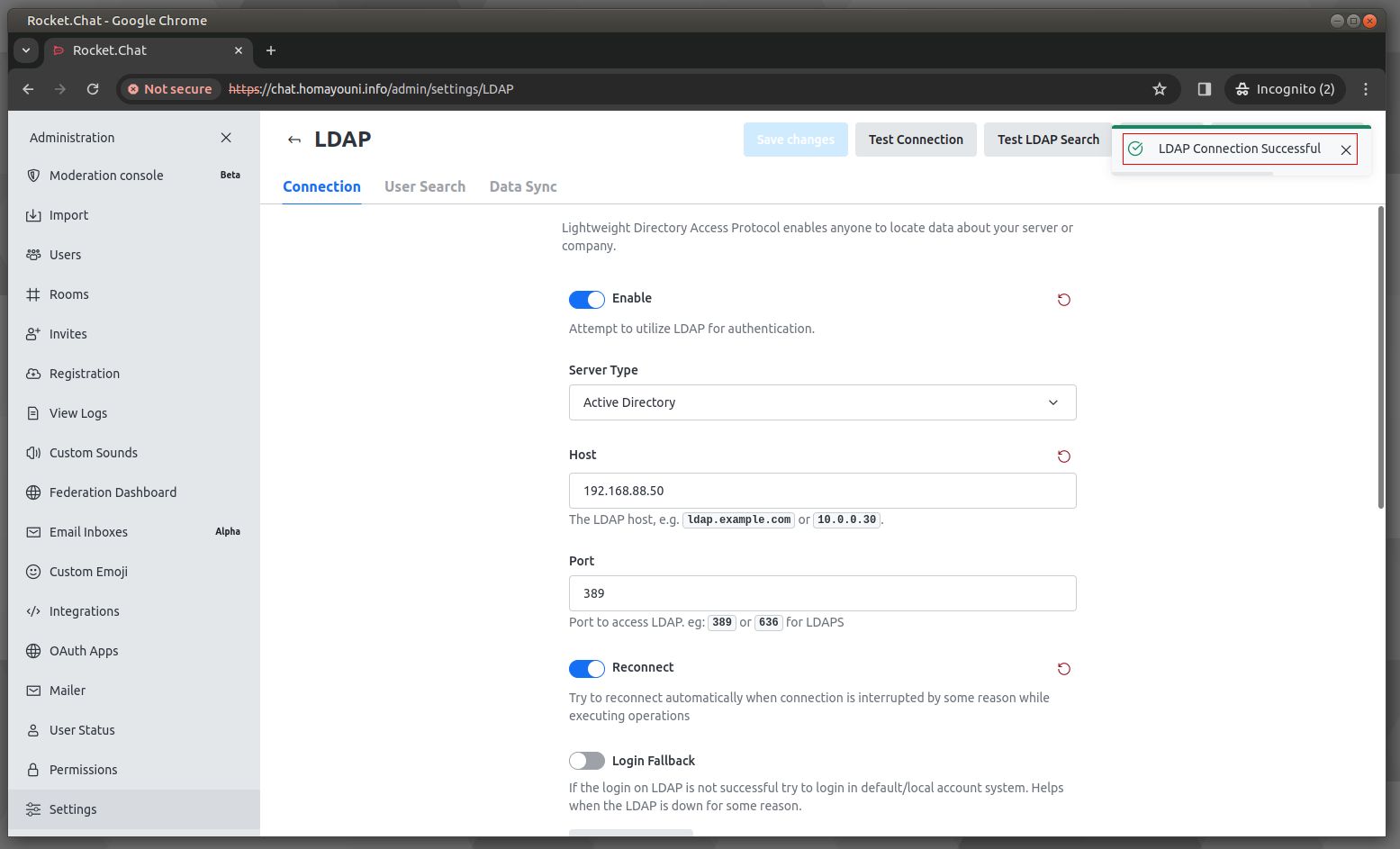This screenshot has height=849, width=1400.
Task: Switch to the Connection tab
Action: [x=321, y=186]
